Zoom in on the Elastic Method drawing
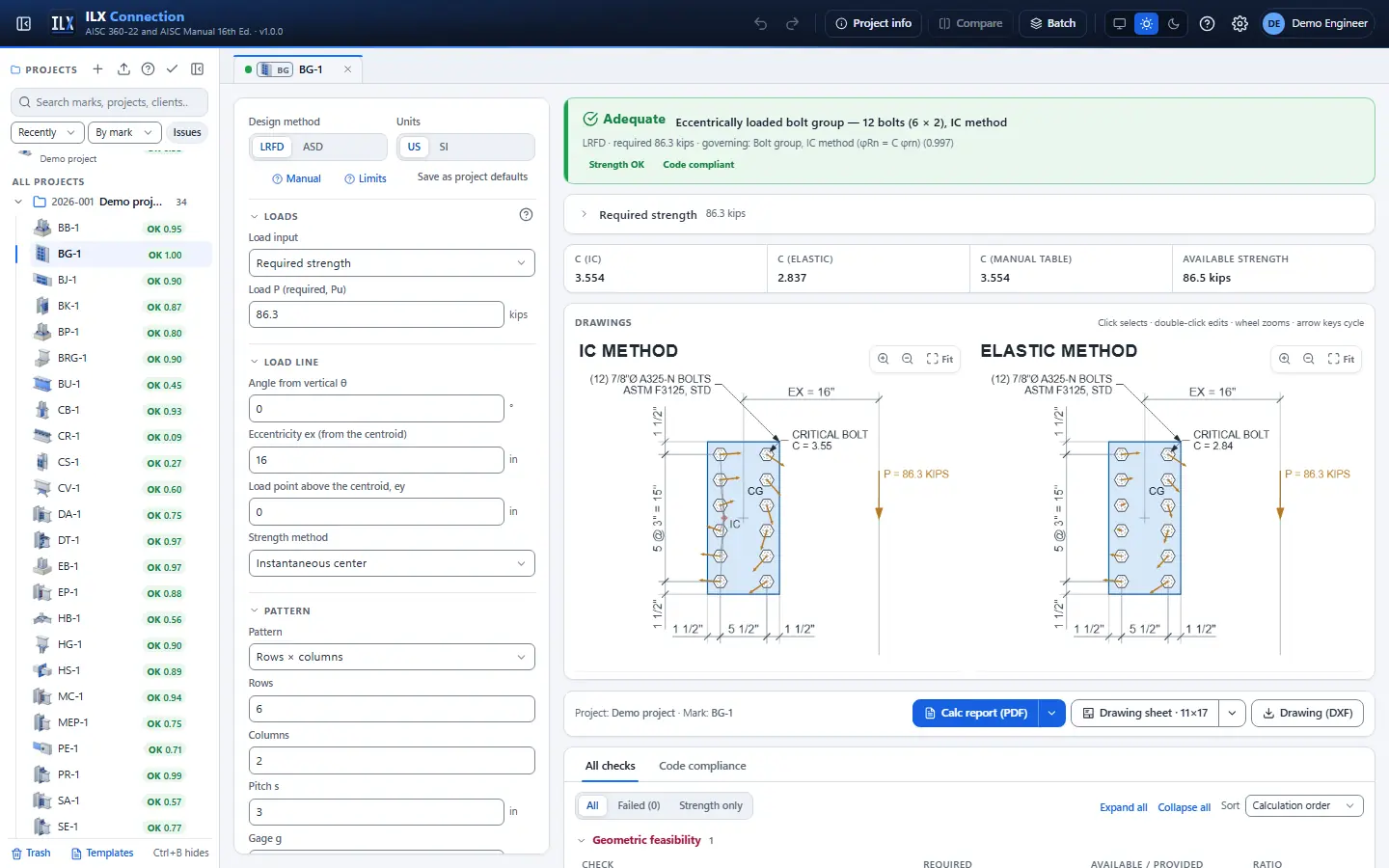Screen dimensions: 1389x868 point(1285,359)
